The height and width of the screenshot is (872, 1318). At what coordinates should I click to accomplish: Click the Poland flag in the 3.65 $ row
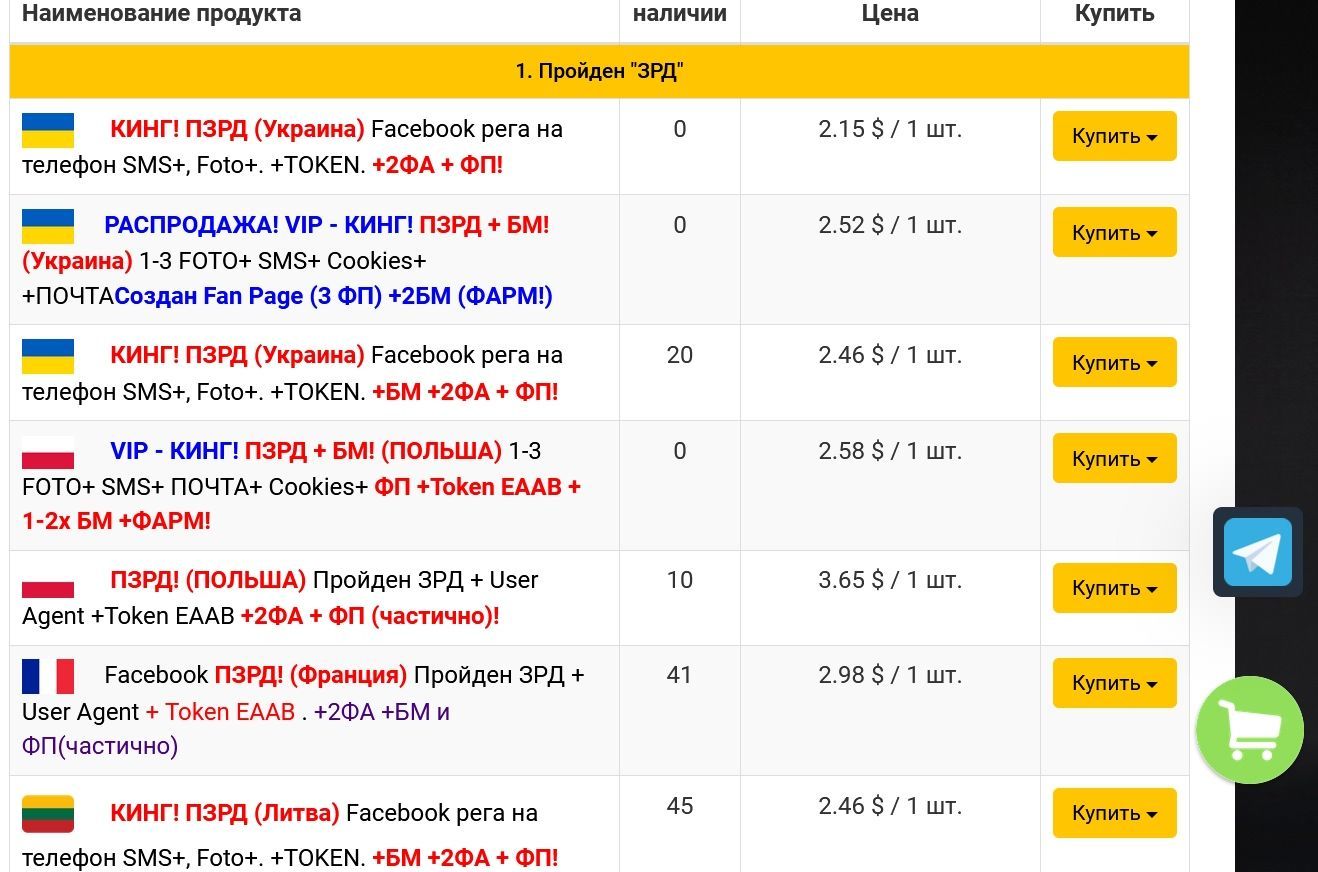click(x=48, y=581)
